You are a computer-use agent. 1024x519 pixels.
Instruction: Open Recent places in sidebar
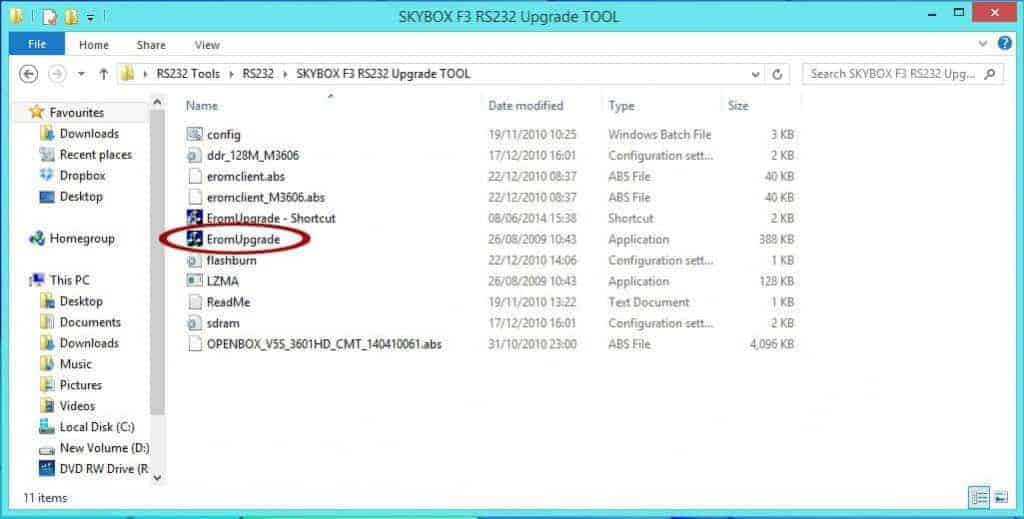click(x=96, y=155)
